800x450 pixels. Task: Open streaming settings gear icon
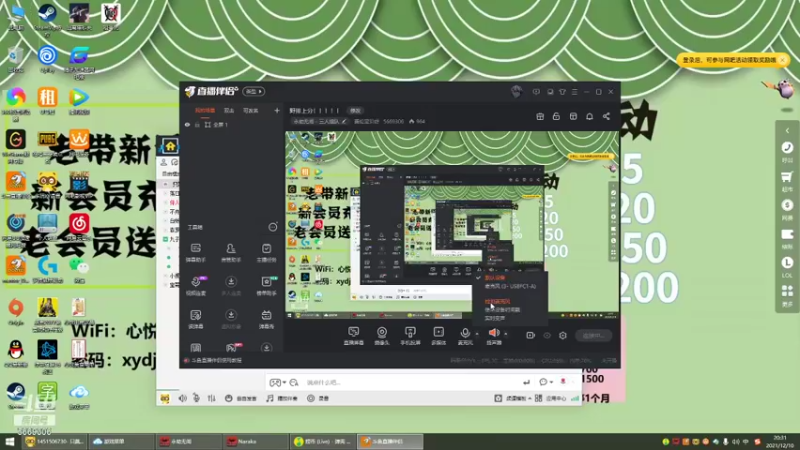[x=563, y=335]
